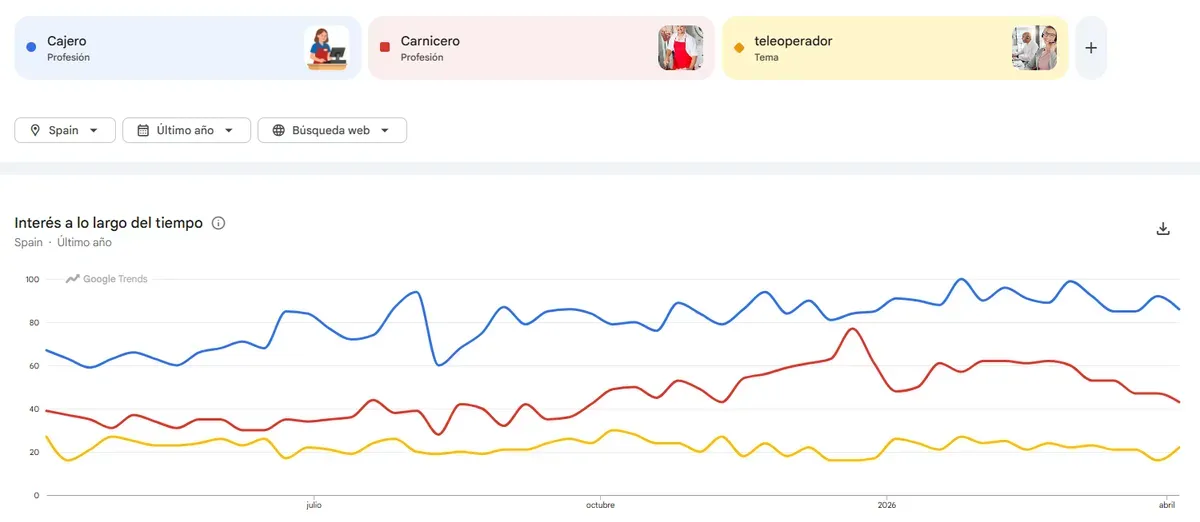
Task: Click the calendar icon in Último año filter
Action: (x=143, y=130)
